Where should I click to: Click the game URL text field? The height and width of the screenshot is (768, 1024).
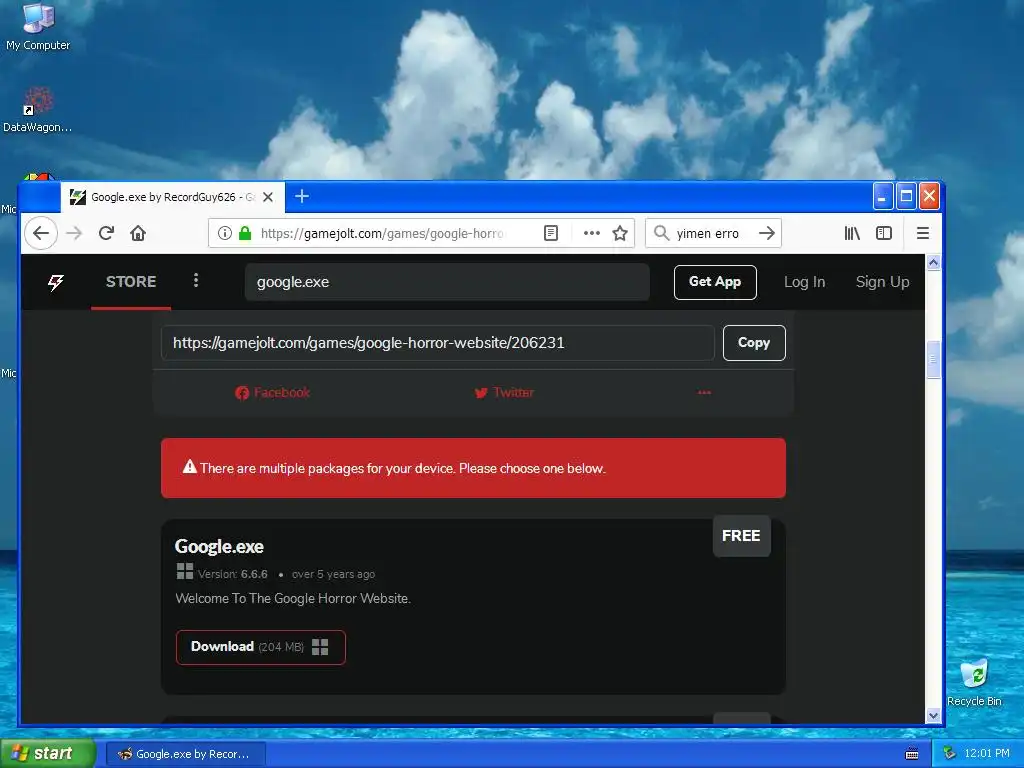438,343
